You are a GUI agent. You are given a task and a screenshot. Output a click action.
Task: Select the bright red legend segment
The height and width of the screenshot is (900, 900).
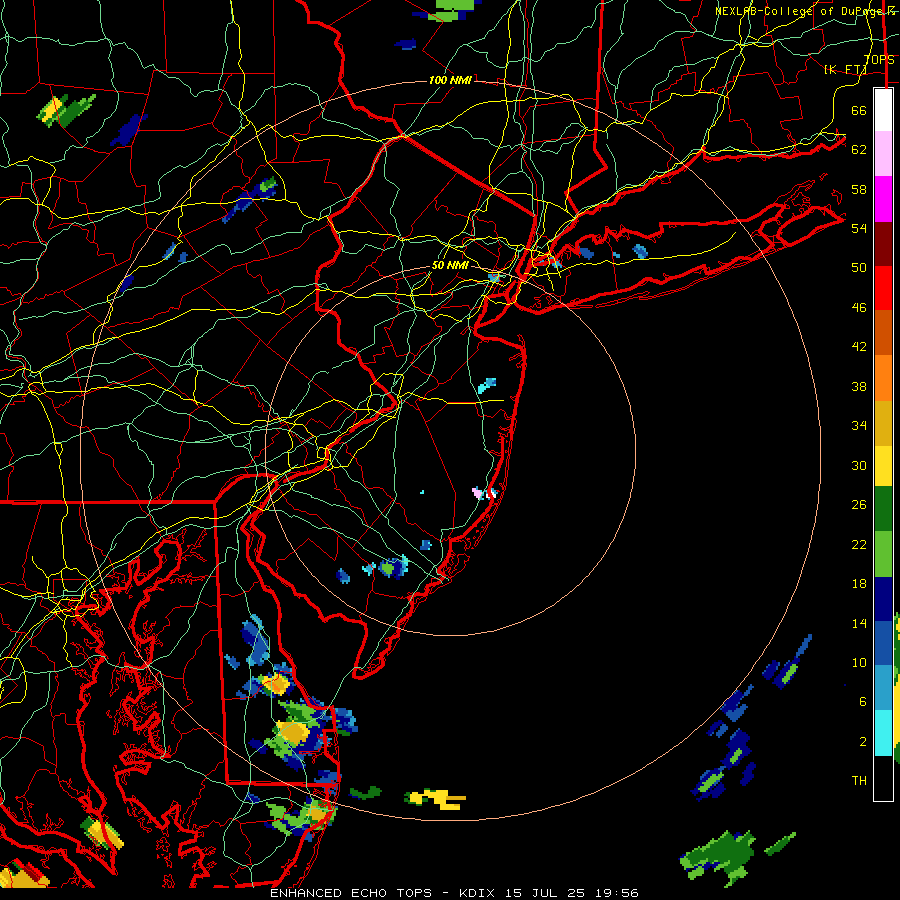883,288
